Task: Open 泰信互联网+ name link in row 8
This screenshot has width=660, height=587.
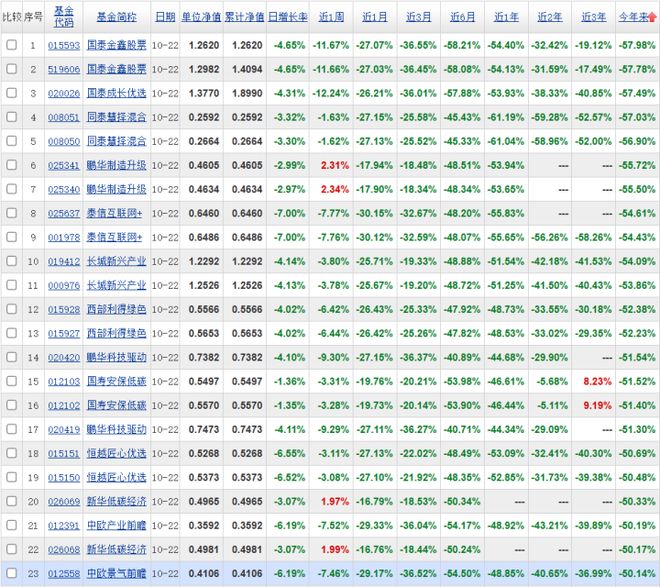Action: click(114, 213)
